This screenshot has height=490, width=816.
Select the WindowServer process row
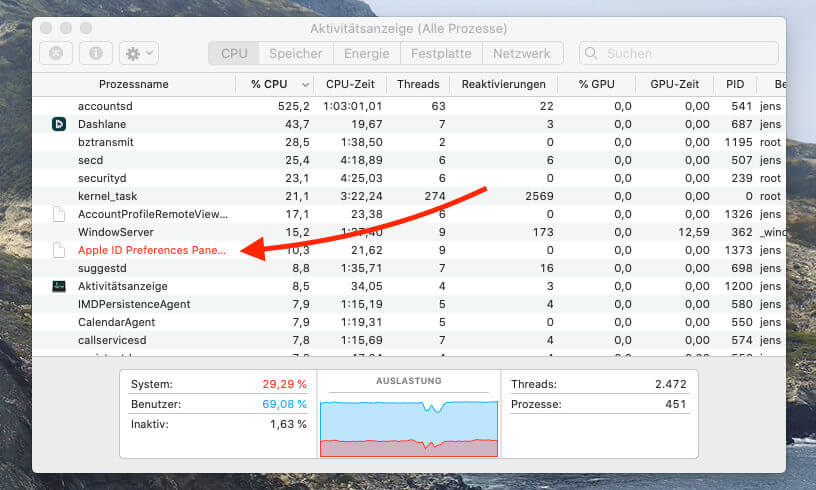pyautogui.click(x=409, y=232)
